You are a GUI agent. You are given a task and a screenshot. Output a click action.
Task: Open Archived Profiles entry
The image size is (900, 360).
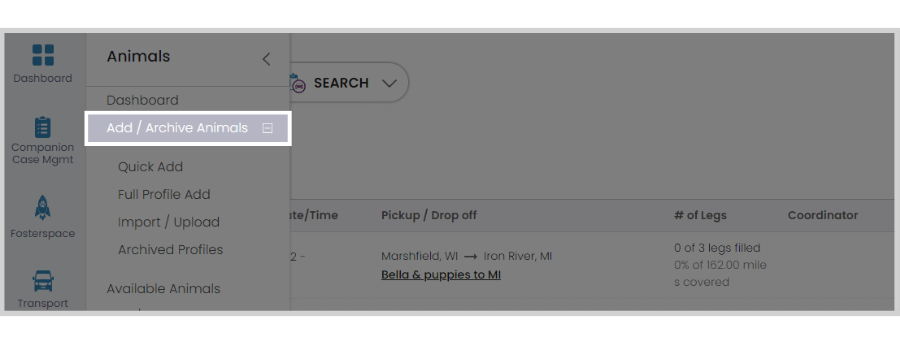[x=170, y=250]
